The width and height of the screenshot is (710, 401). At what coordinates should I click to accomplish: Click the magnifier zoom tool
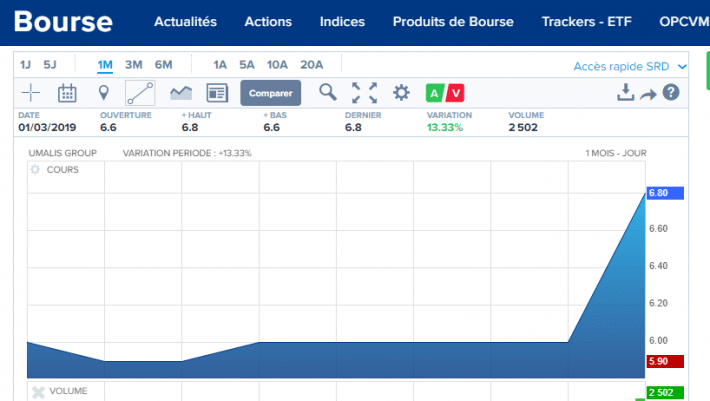(328, 92)
